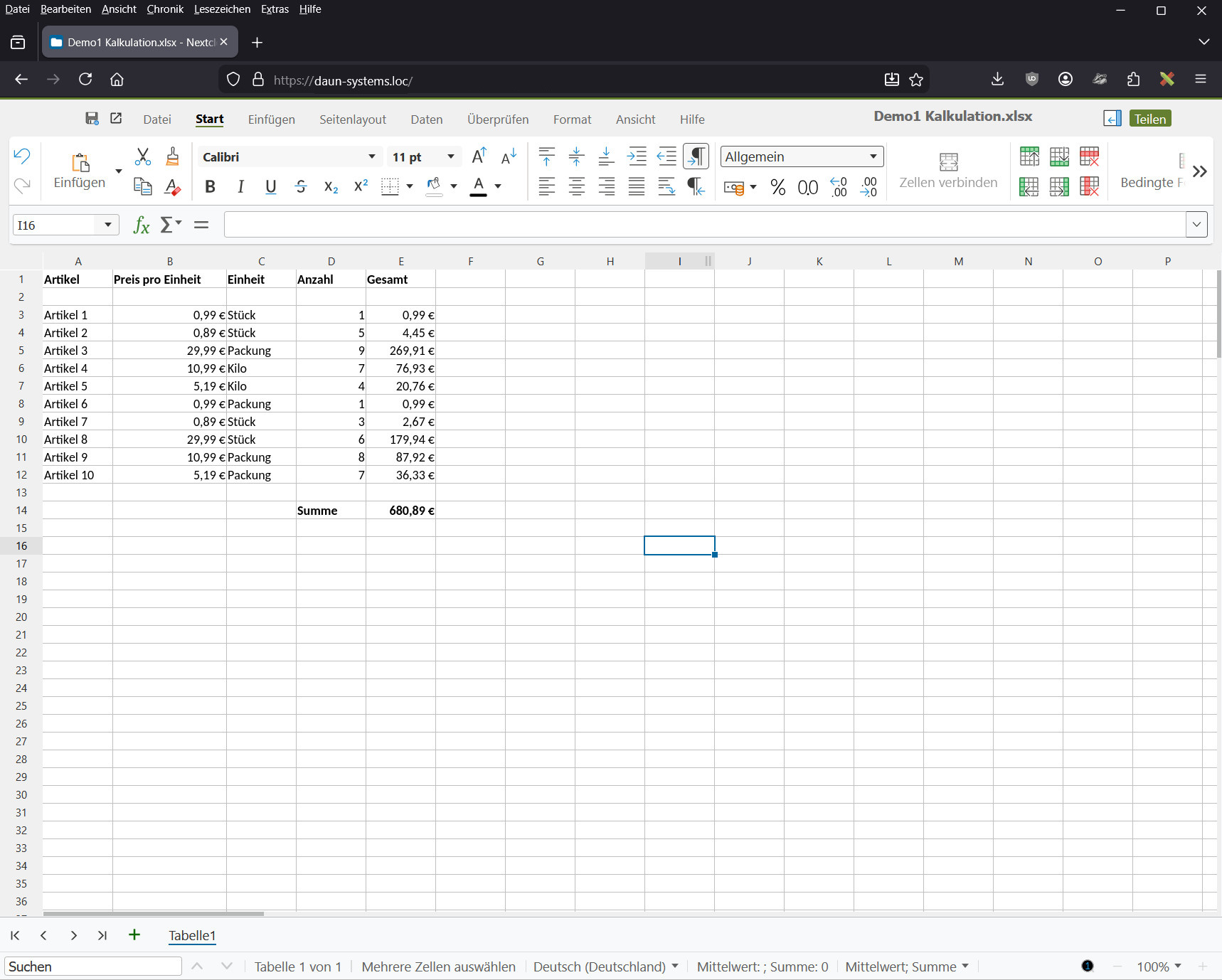Open the Function Wizard fx icon

click(x=142, y=225)
